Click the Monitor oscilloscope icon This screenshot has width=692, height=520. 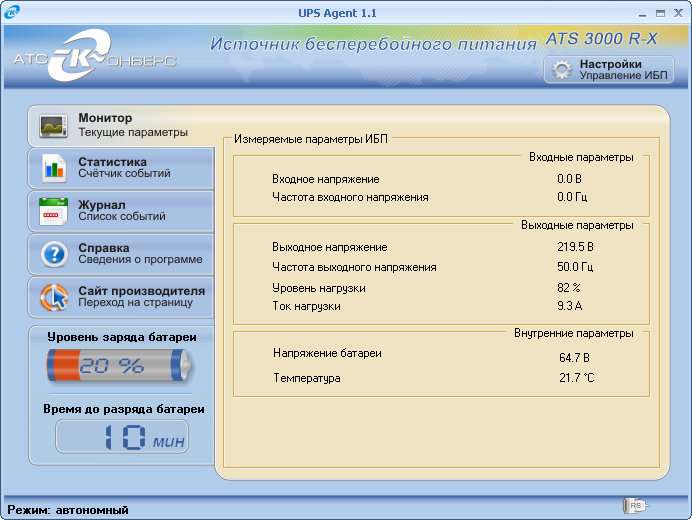coord(53,126)
